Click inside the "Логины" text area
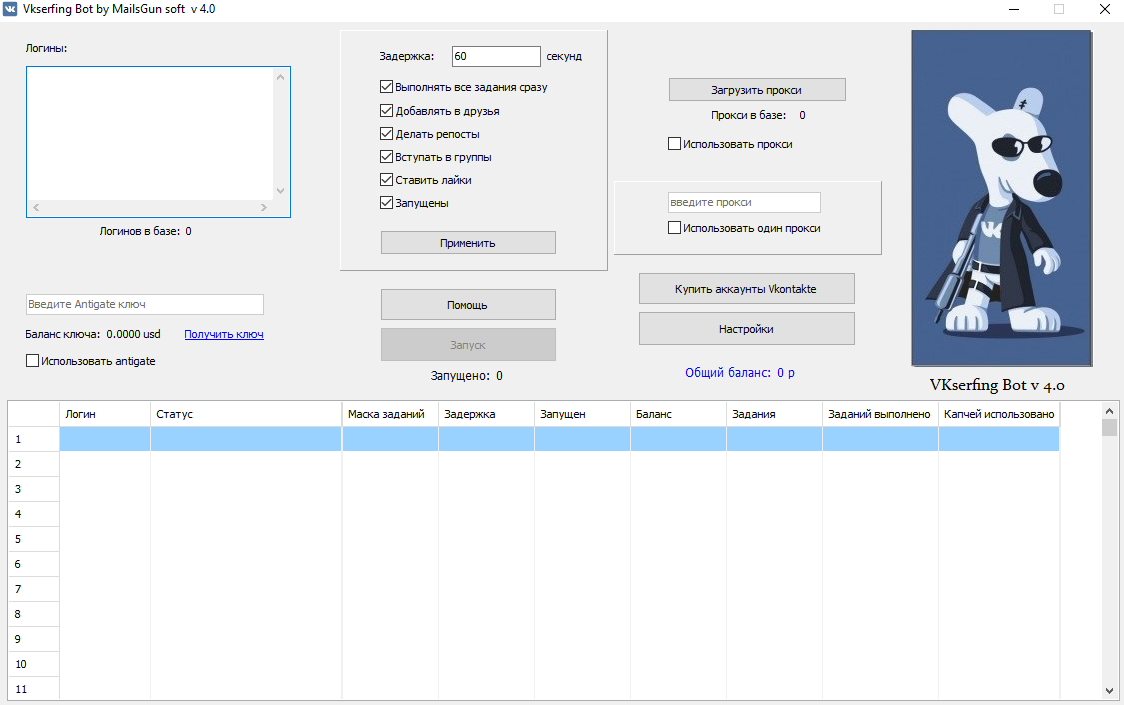This screenshot has width=1124, height=705. 150,134
